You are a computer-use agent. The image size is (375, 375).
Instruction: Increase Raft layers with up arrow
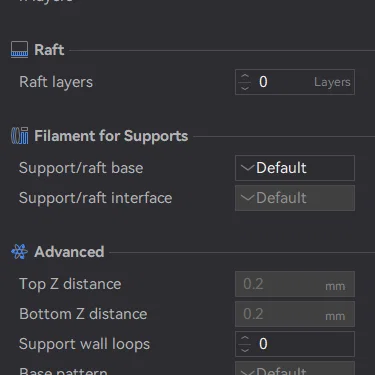[x=245, y=76]
